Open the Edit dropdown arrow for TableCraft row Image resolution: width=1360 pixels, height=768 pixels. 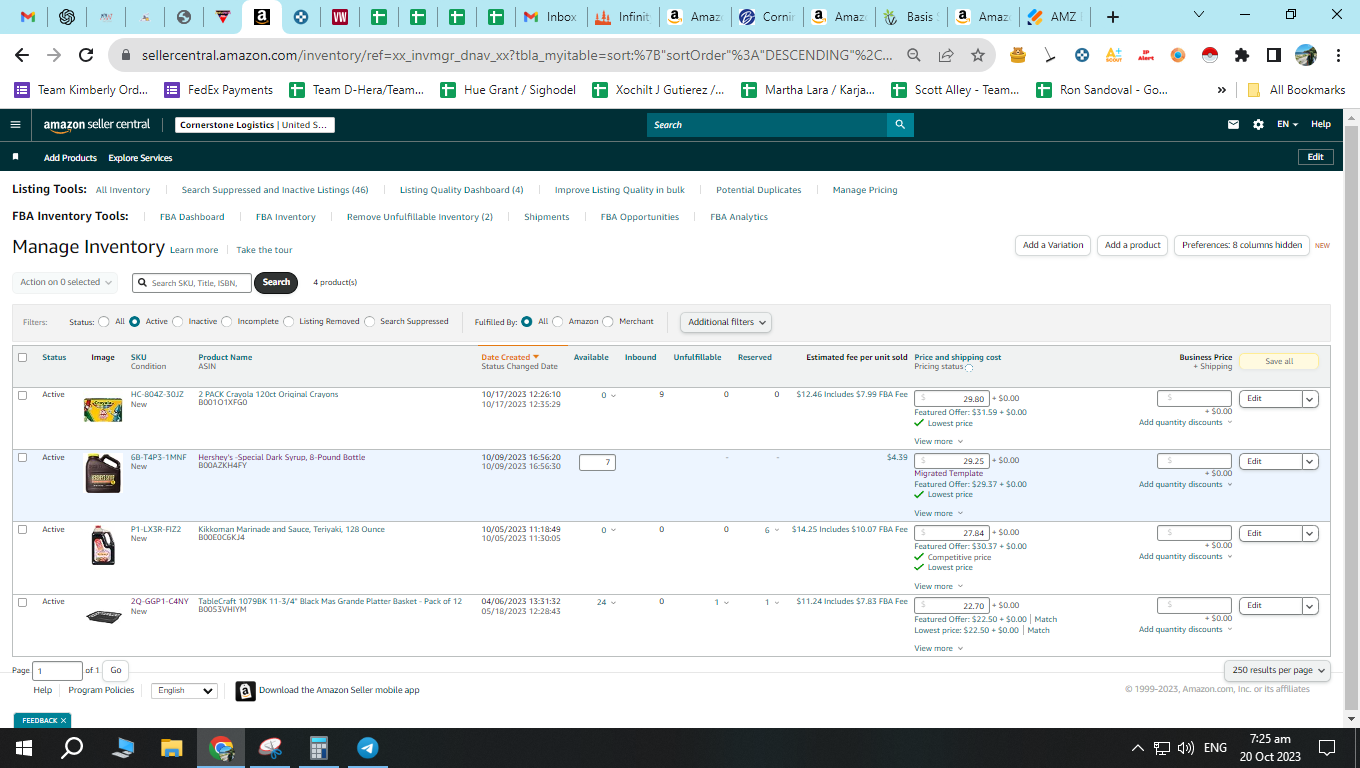coord(1310,606)
